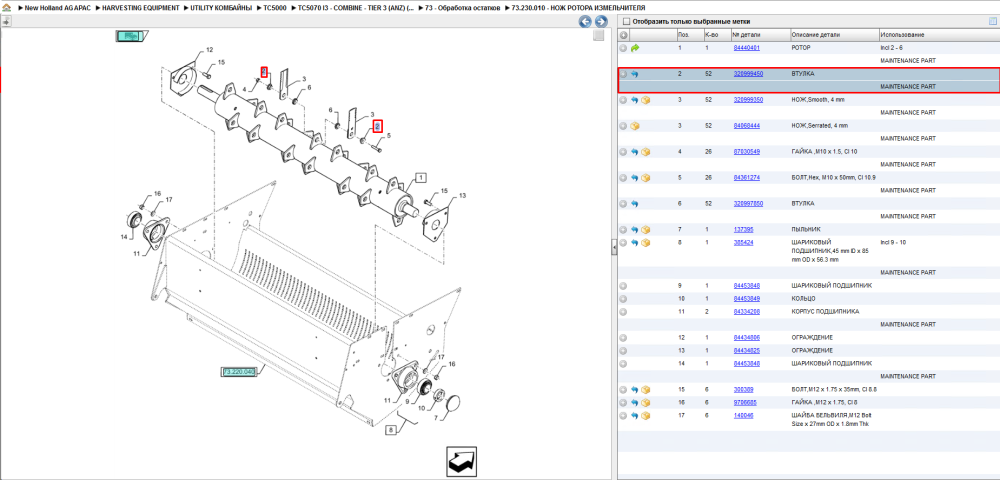Click the select-all circle in the table header
1000x480 pixels.
point(624,35)
